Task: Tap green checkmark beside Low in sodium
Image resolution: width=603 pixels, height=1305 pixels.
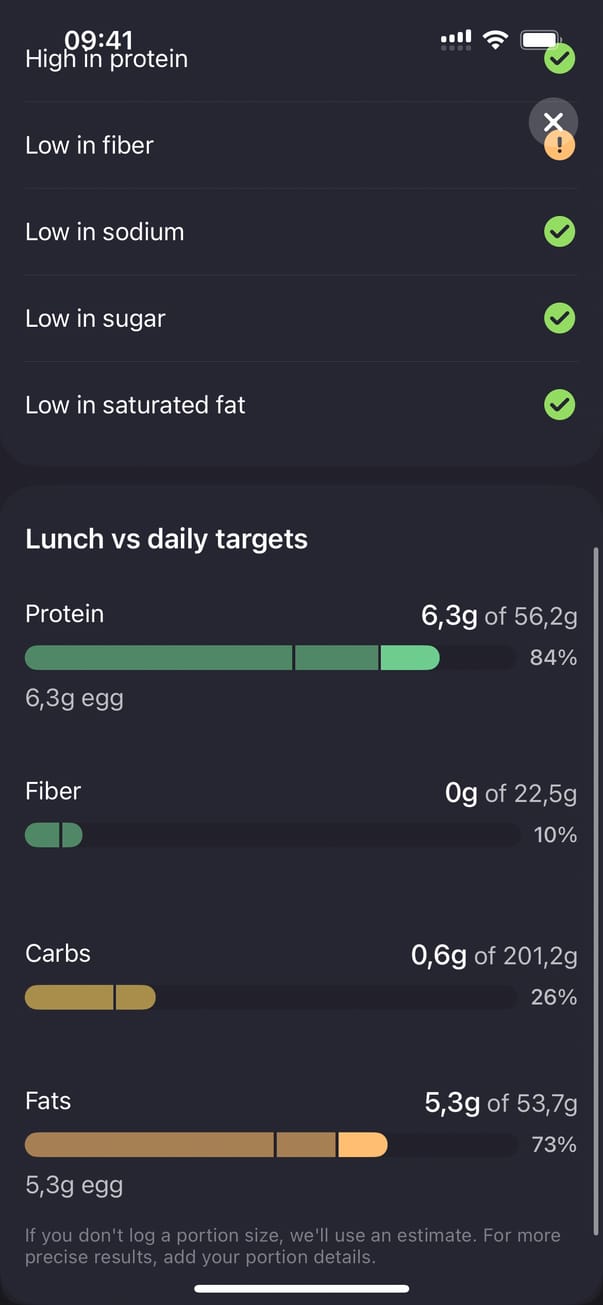Action: coord(559,232)
